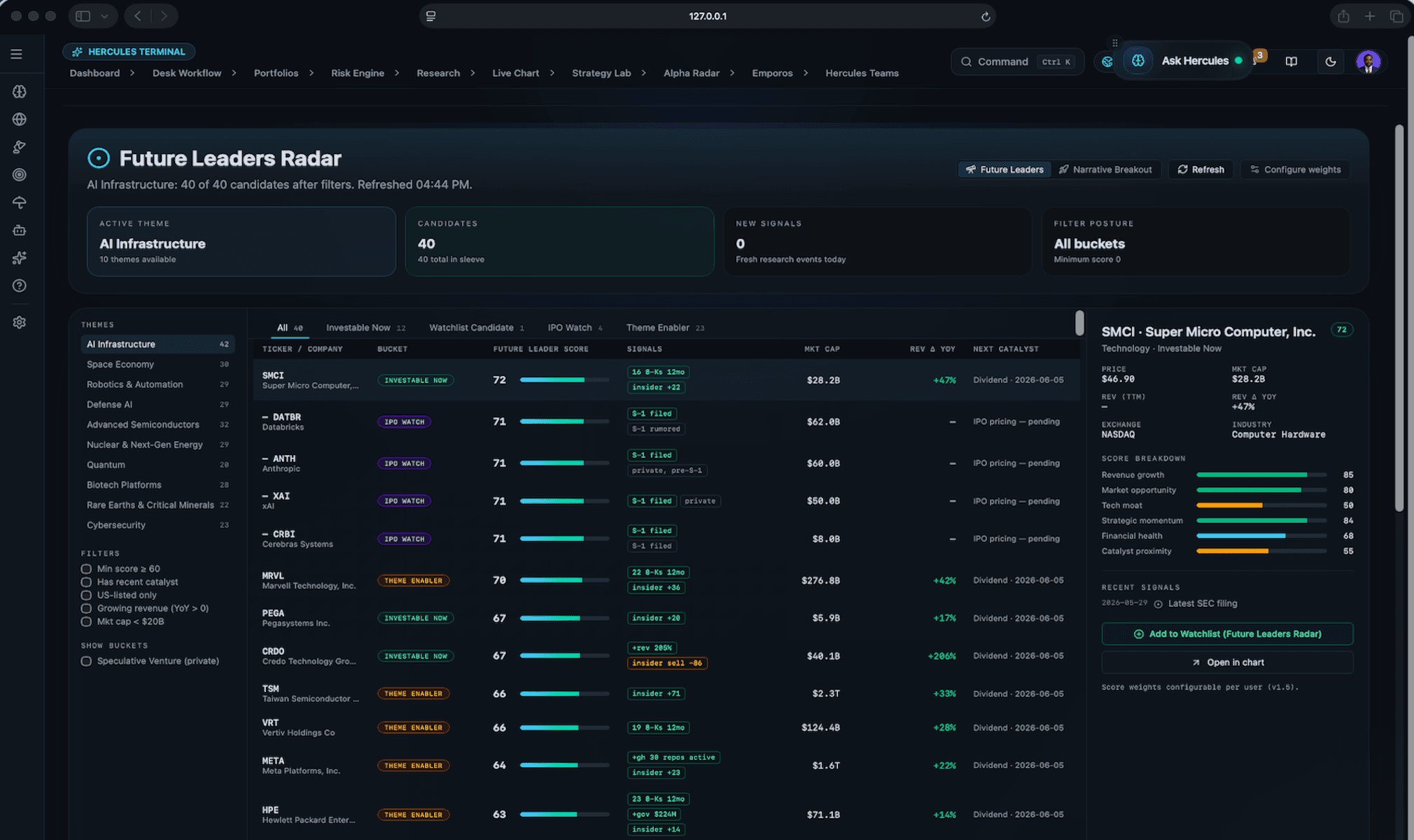Open the hamburger menu in sidebar

[16, 54]
